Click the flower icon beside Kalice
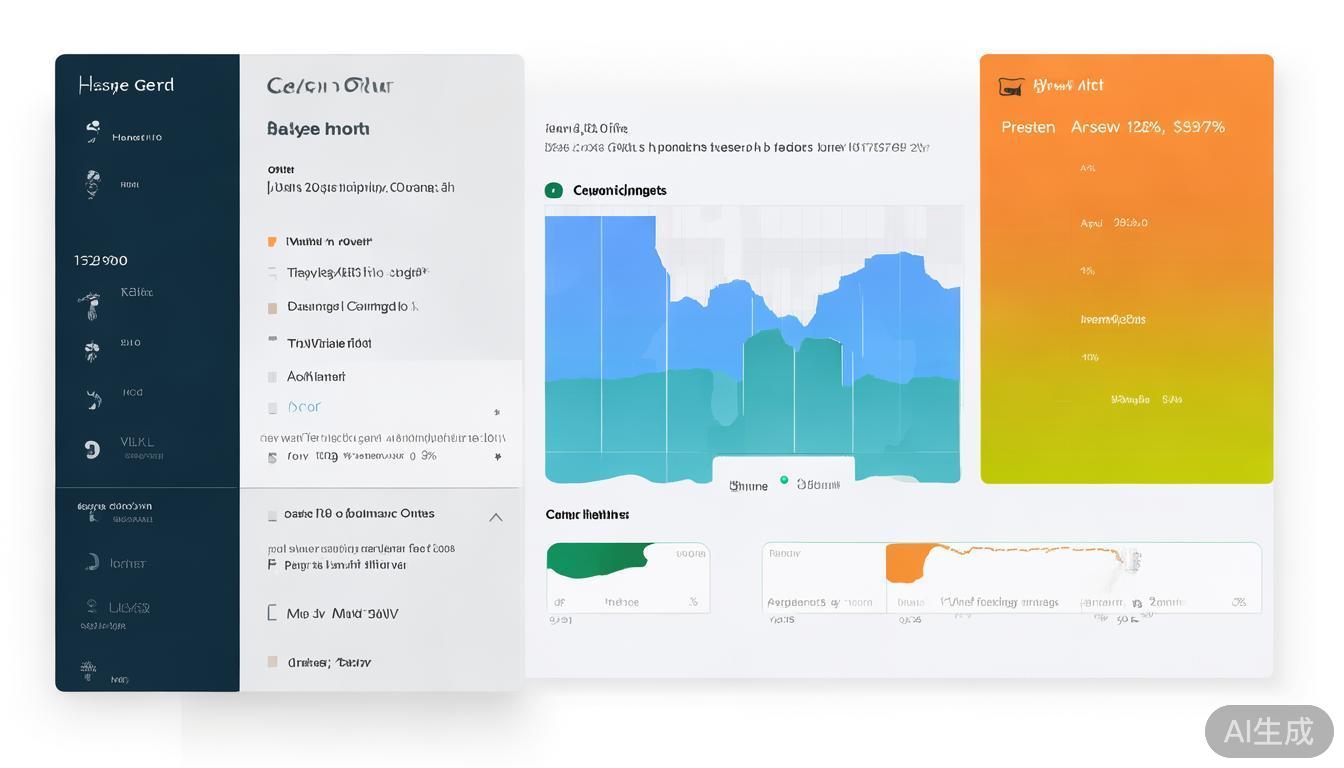1344x768 pixels. coord(91,303)
